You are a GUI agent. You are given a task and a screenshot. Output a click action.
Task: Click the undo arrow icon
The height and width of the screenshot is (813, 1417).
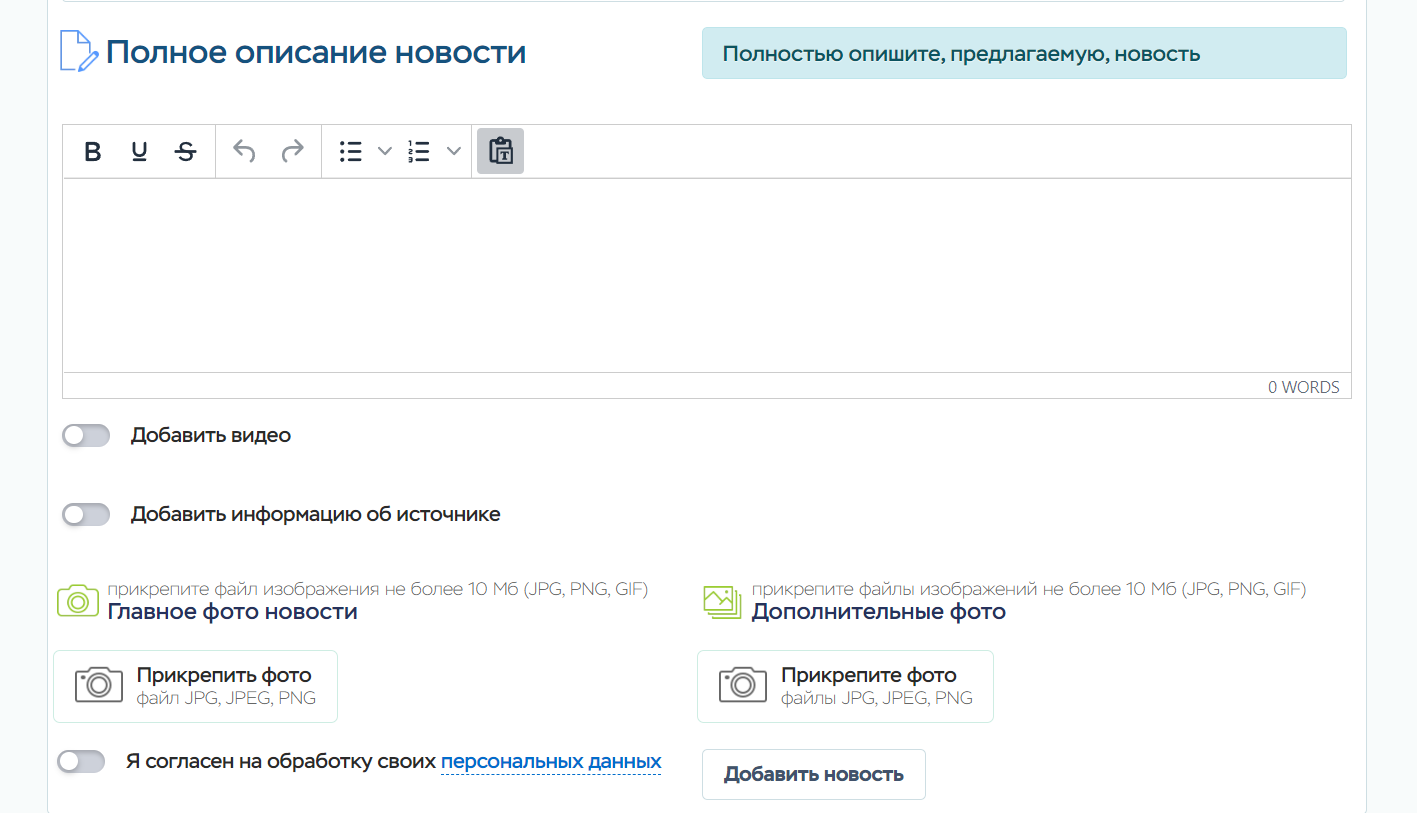pos(244,152)
